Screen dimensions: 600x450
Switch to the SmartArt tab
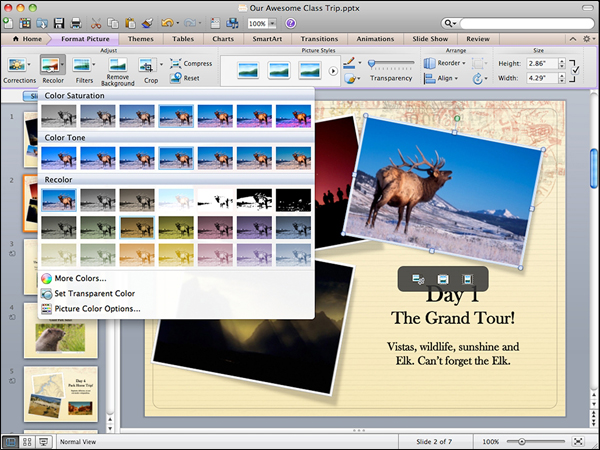[266, 38]
